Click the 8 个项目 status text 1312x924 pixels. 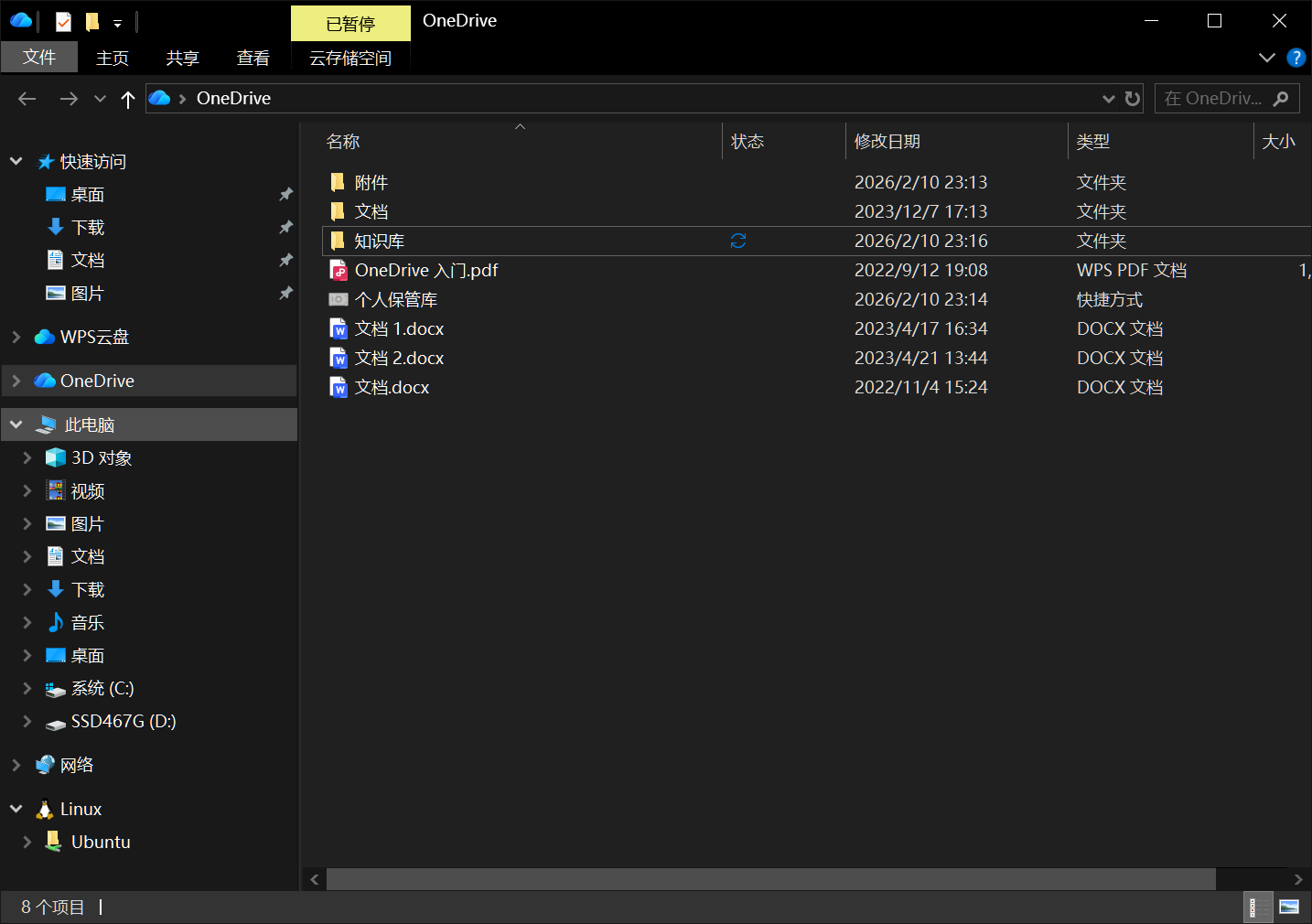53,907
